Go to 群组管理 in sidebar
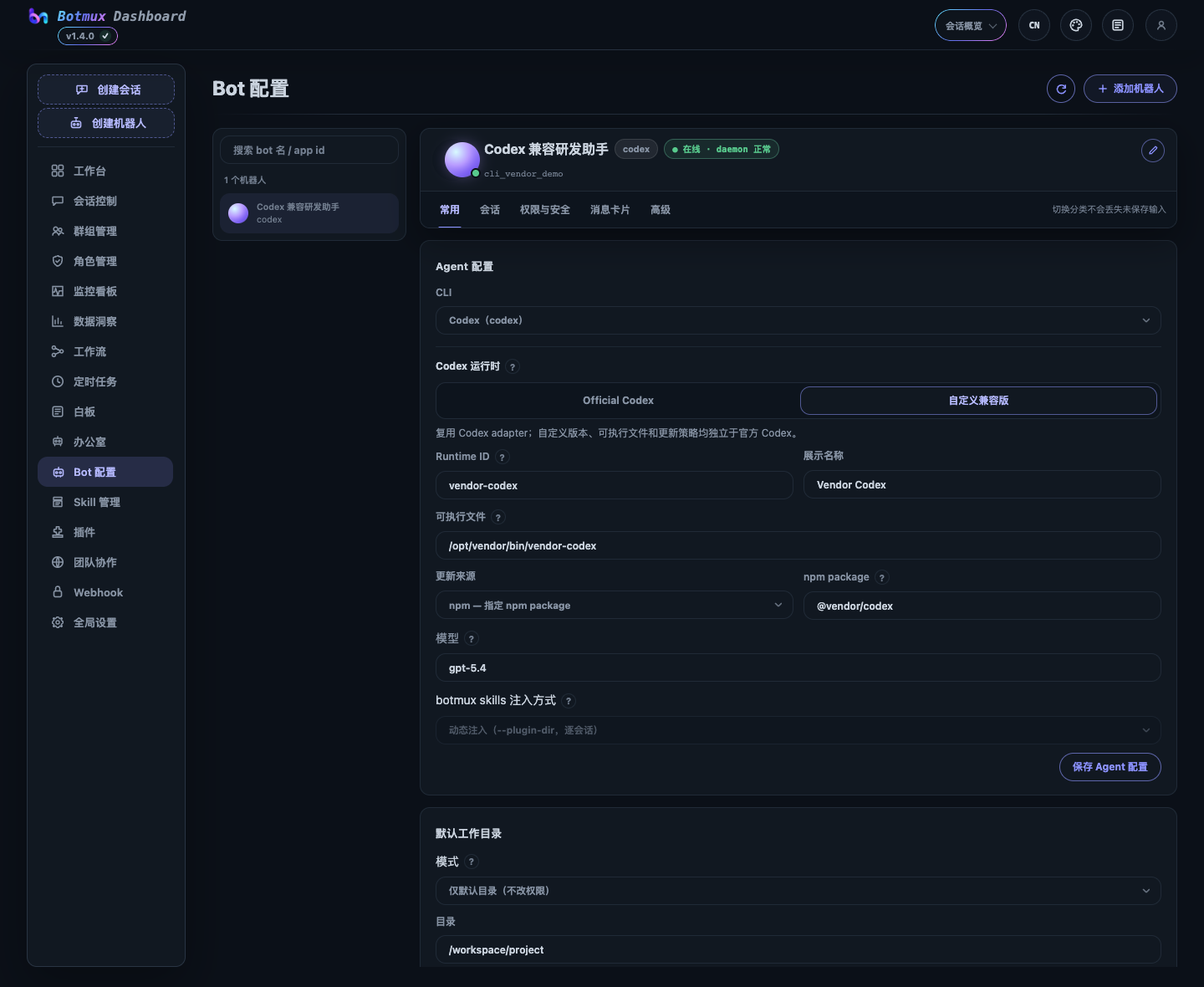1204x987 pixels. 105,231
